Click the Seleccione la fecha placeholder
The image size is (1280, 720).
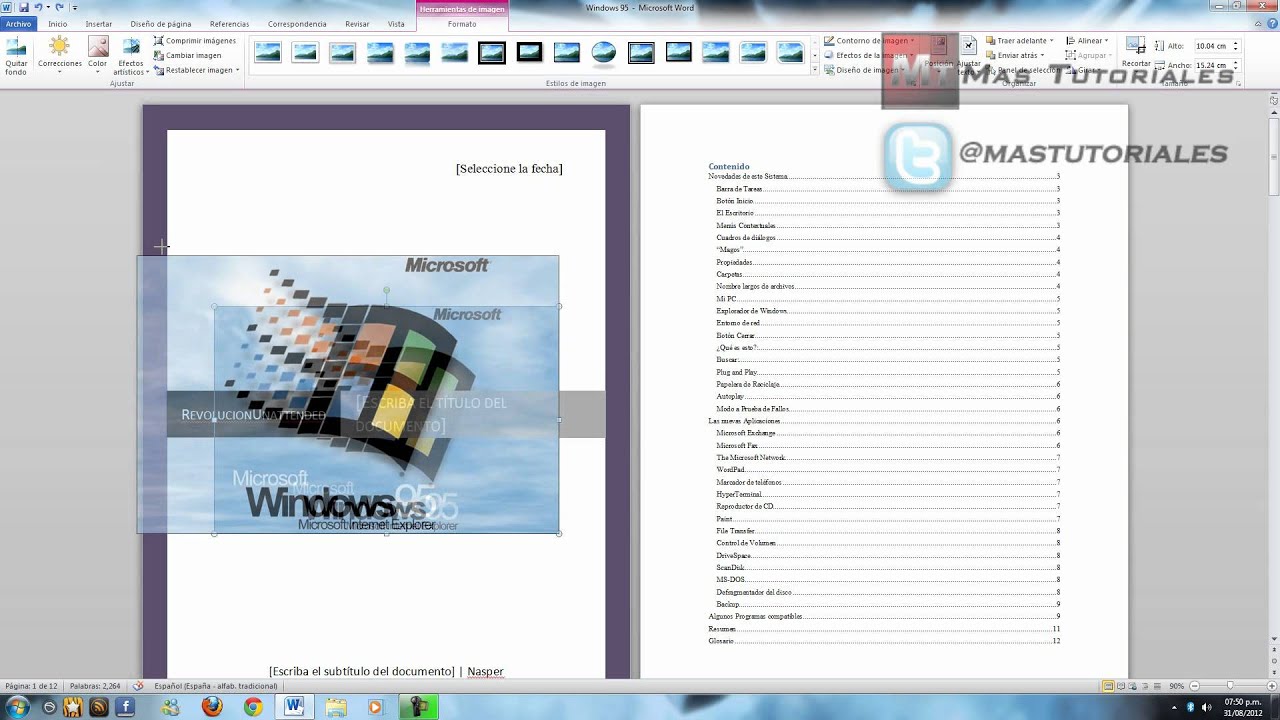pyautogui.click(x=509, y=168)
